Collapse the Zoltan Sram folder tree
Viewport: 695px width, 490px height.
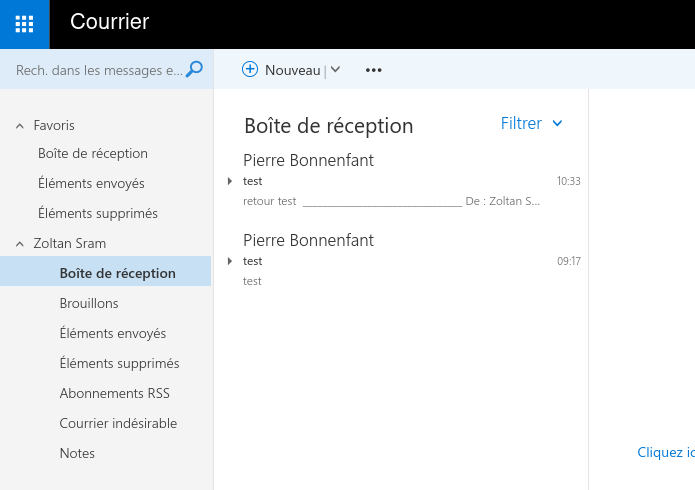pos(20,244)
